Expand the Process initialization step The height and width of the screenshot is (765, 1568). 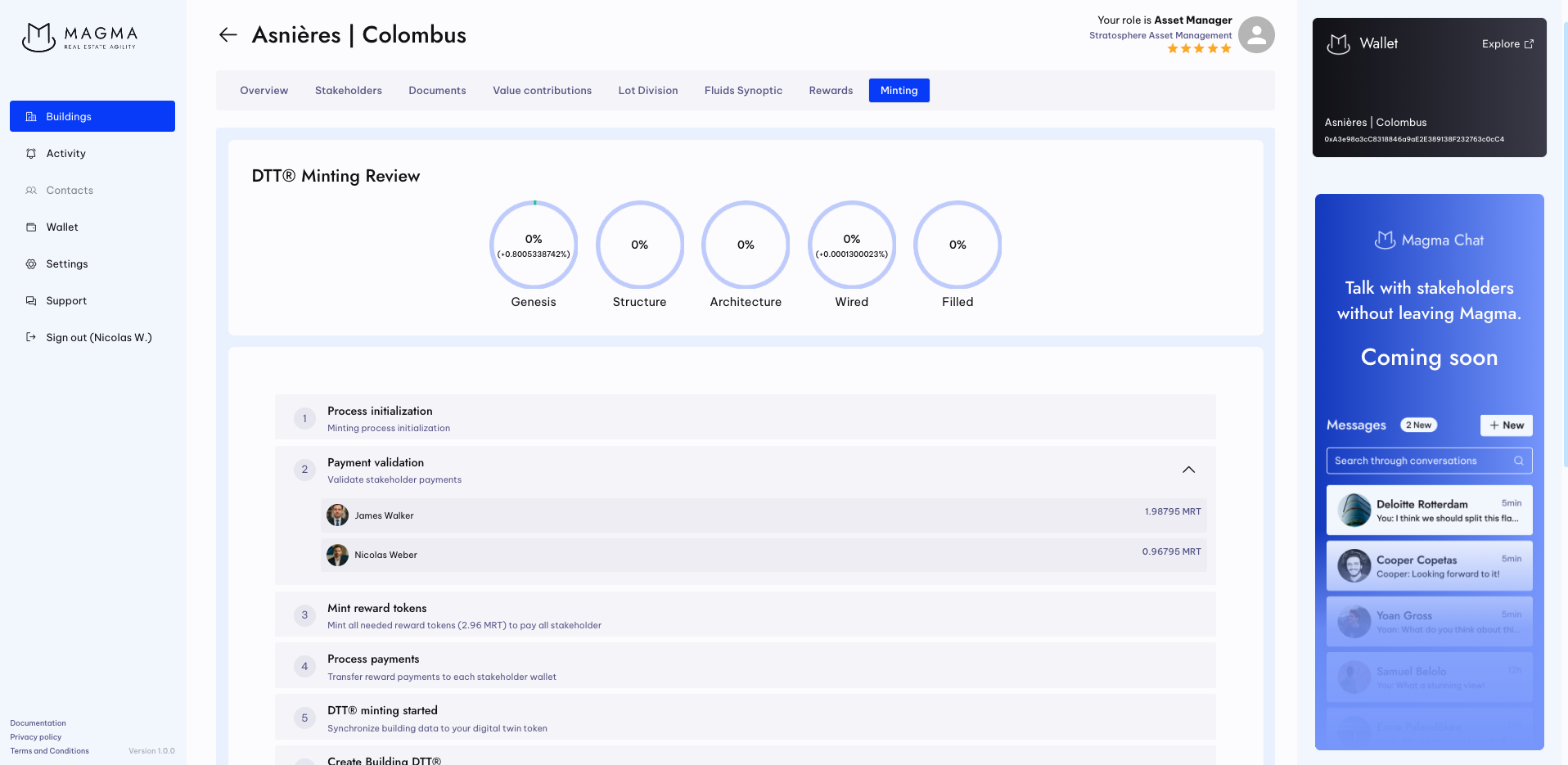tap(745, 418)
